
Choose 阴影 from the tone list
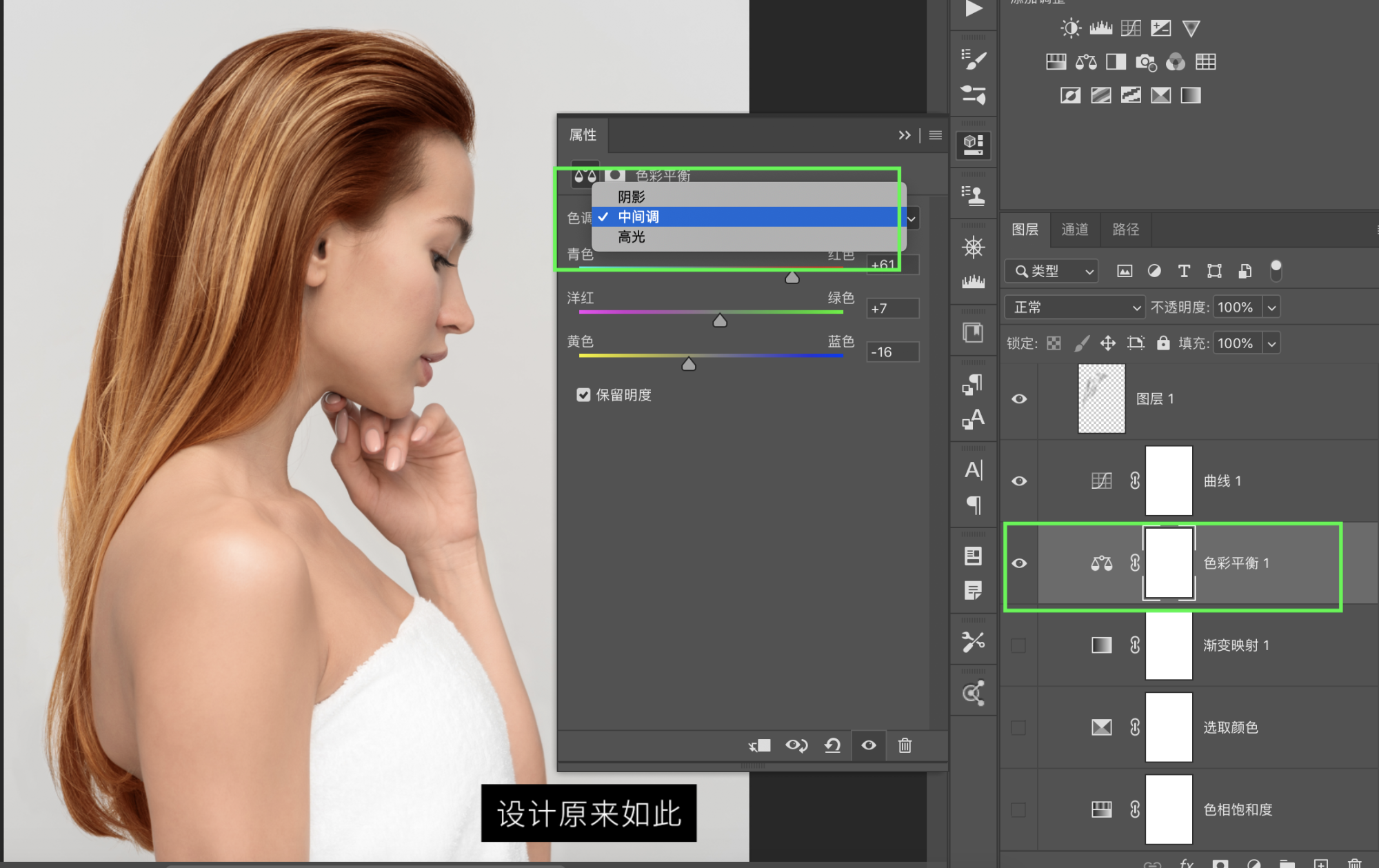pyautogui.click(x=632, y=196)
